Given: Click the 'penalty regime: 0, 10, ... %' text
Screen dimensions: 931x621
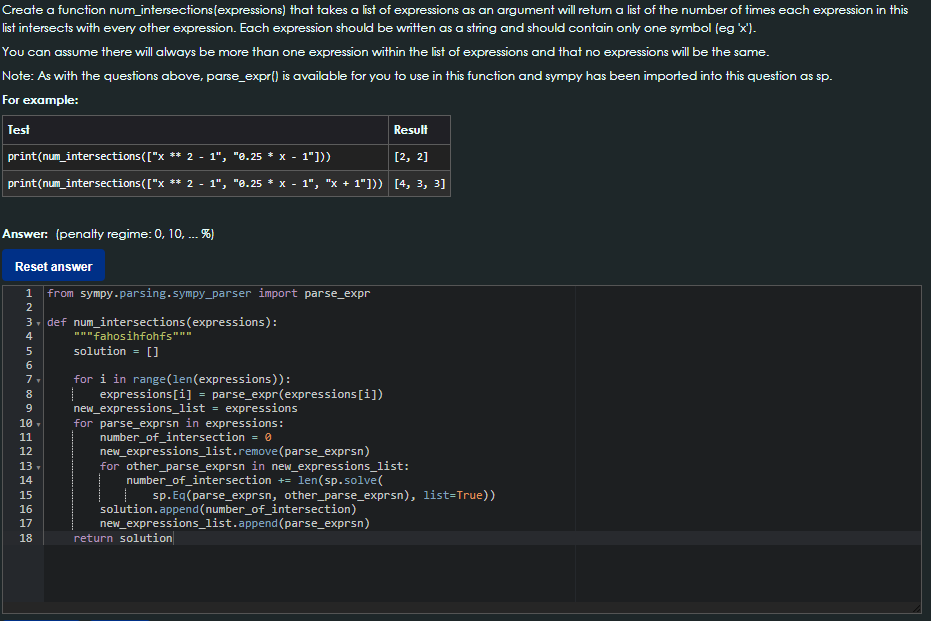Looking at the screenshot, I should click(x=135, y=234).
